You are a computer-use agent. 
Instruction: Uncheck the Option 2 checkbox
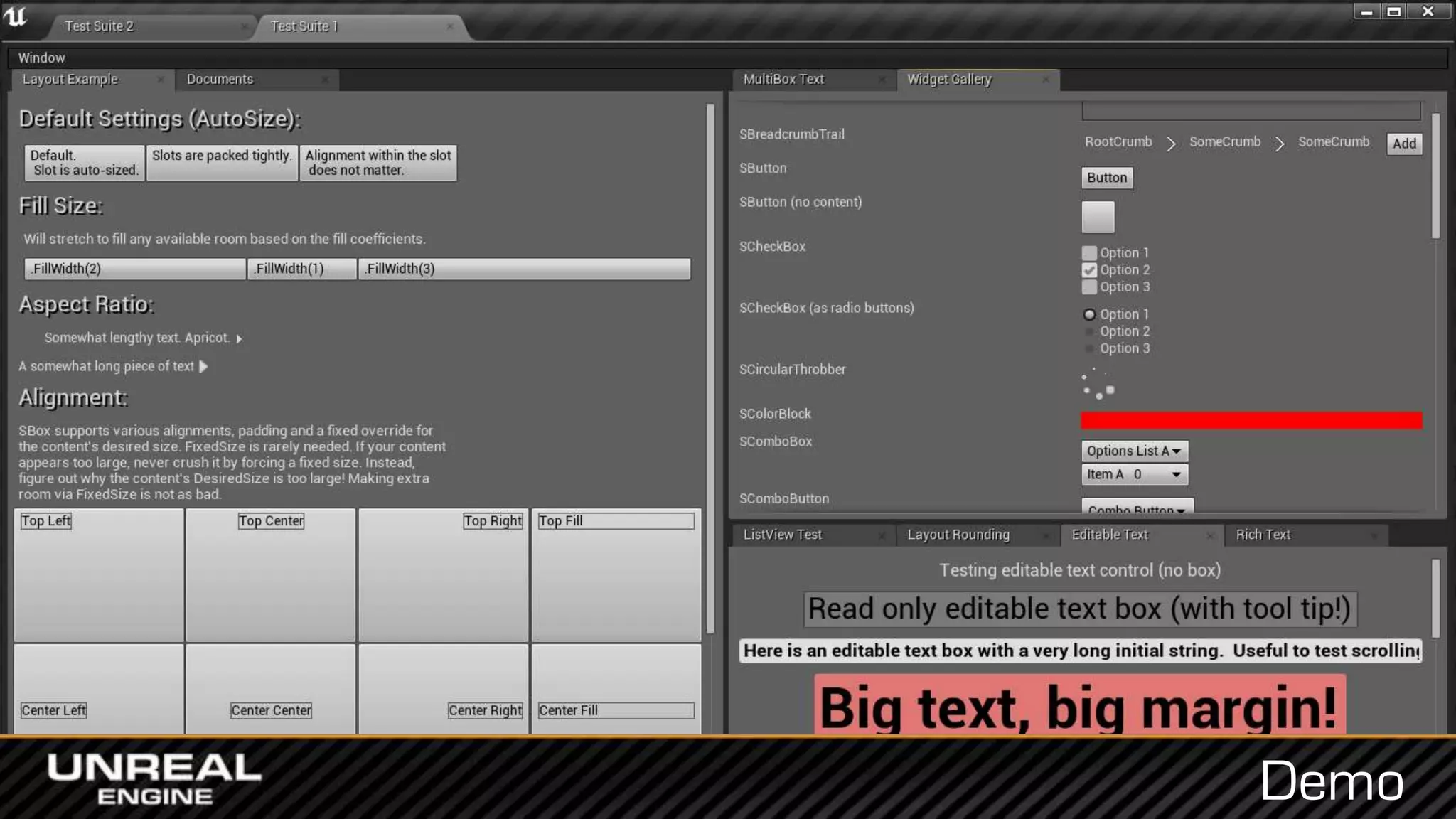pos(1089,270)
